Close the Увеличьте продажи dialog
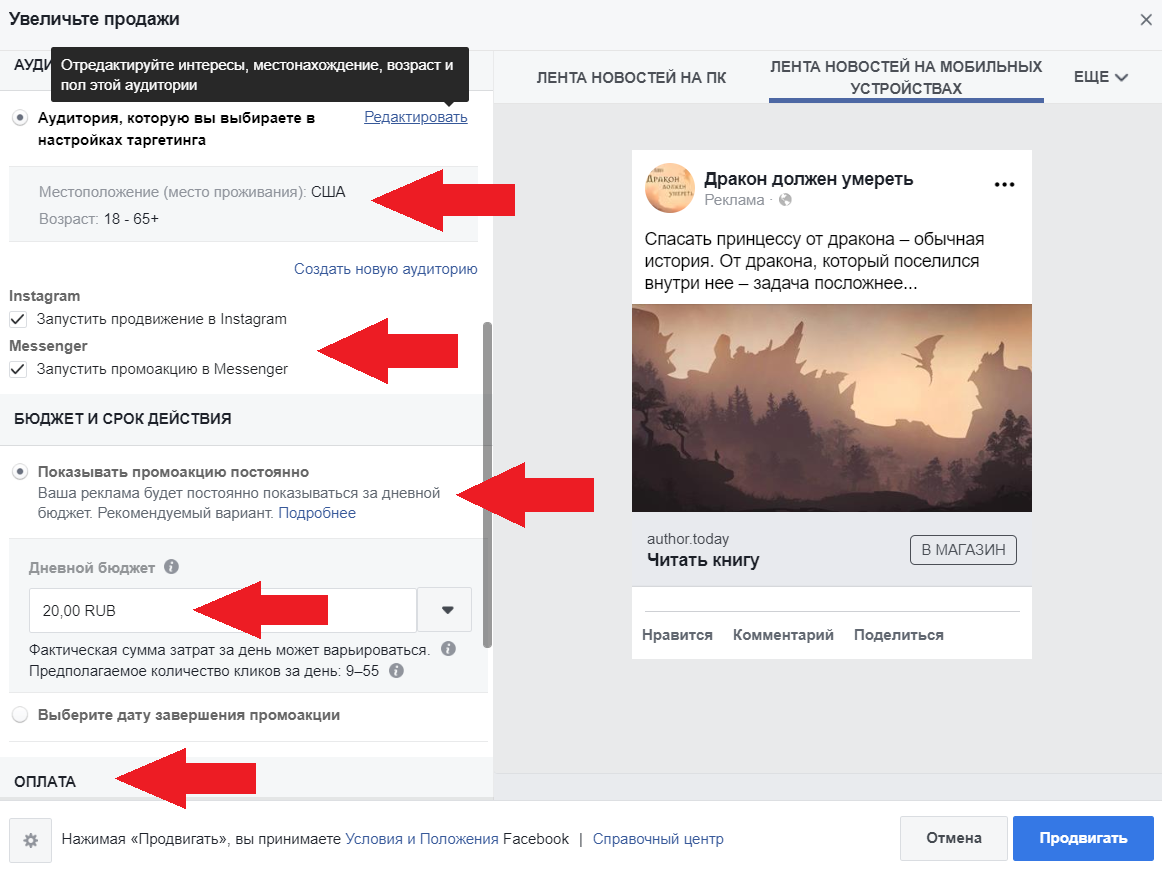Screen dimensions: 1162x869 [1146, 19]
